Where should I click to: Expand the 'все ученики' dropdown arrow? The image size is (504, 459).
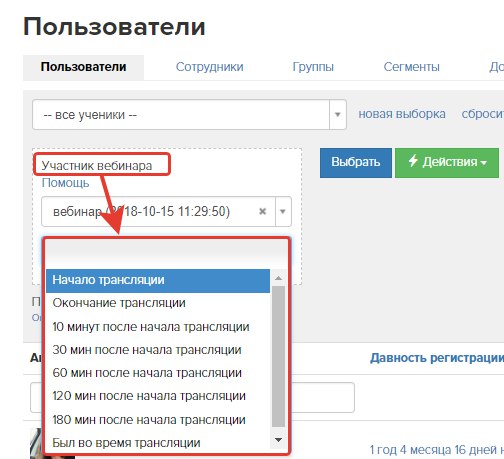tap(338, 115)
